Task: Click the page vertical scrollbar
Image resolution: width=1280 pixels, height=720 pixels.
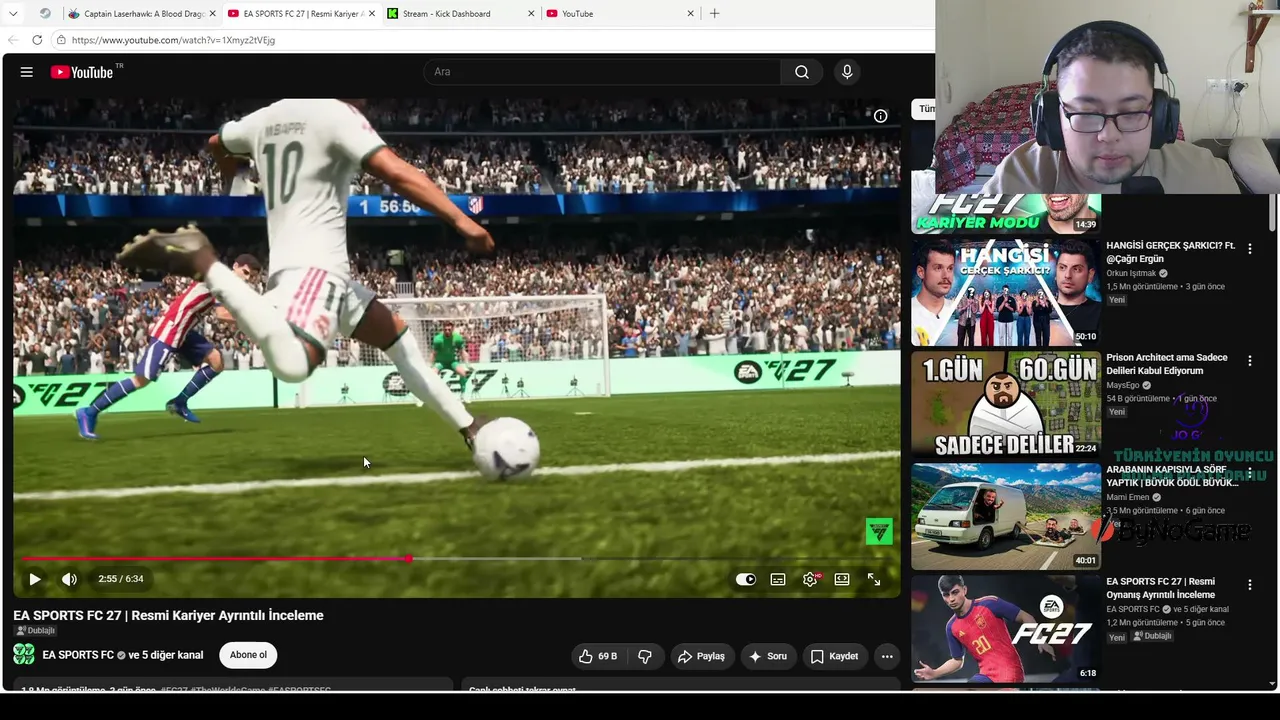Action: coord(1272,213)
